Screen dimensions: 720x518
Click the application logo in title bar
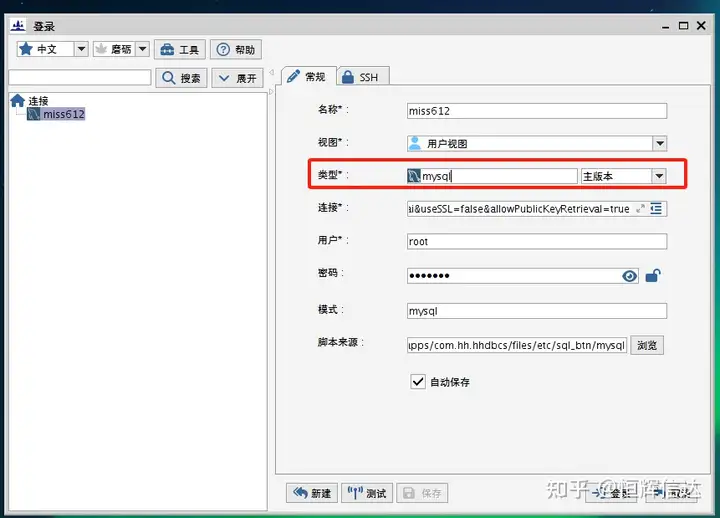click(18, 25)
